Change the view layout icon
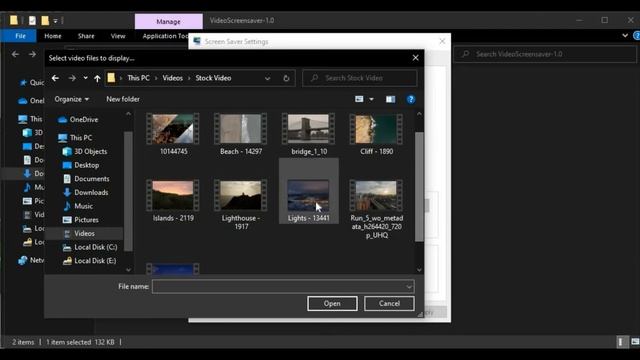Viewport: 640px width, 360px height. coord(359,99)
